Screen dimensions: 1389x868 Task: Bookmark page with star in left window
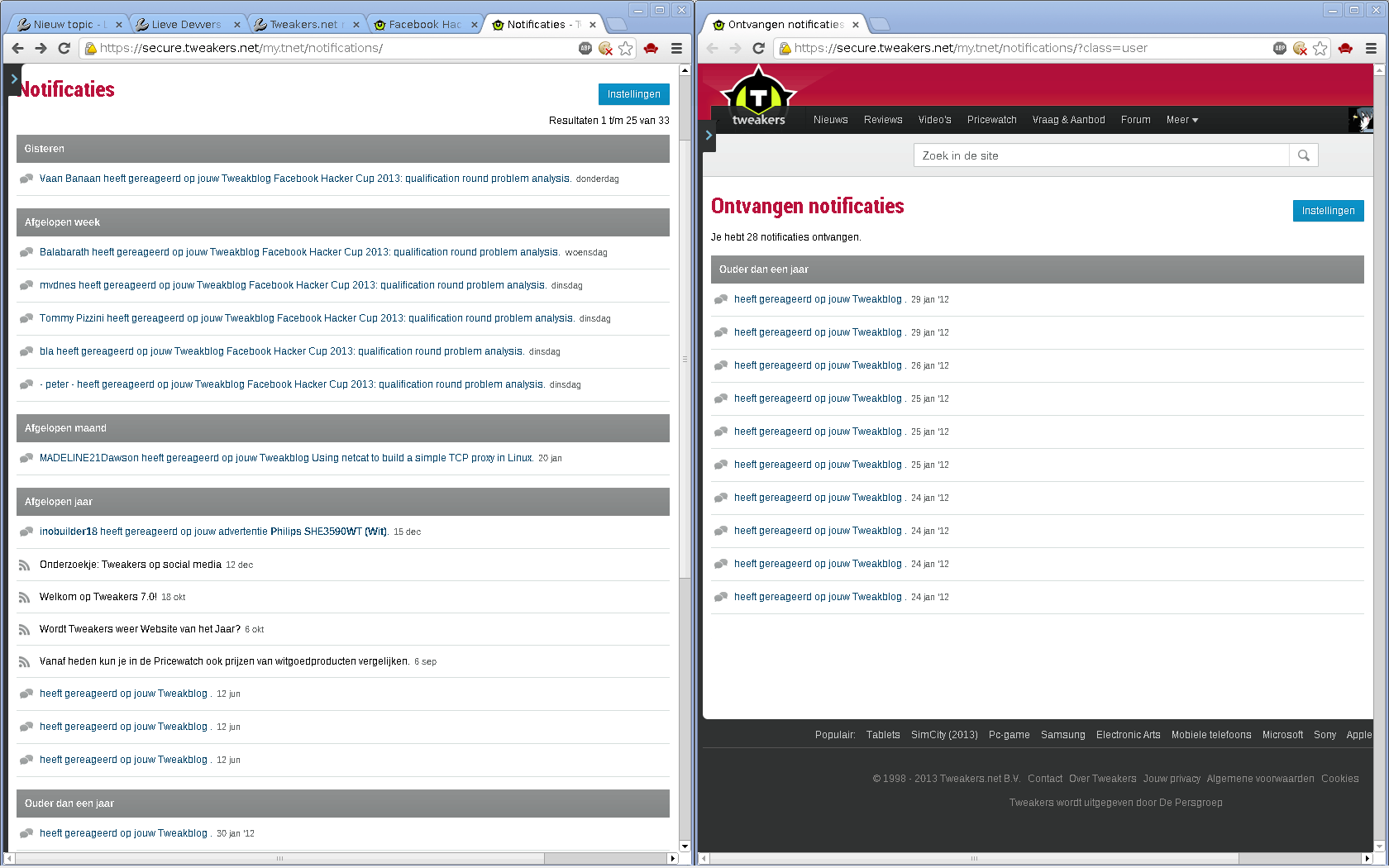pyautogui.click(x=626, y=48)
